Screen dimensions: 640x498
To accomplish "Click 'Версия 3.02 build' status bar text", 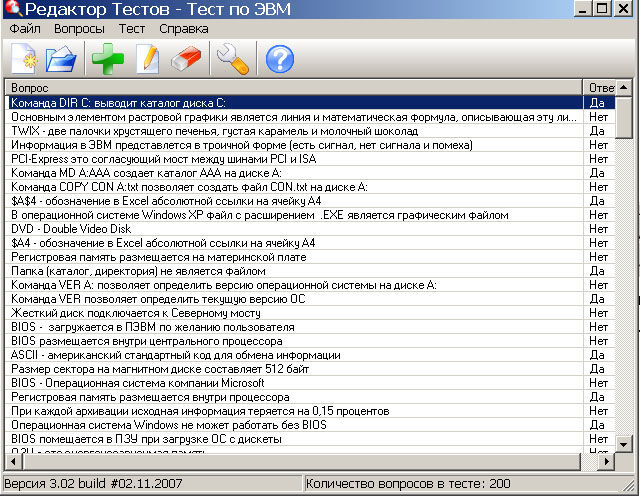I will pyautogui.click(x=93, y=484).
